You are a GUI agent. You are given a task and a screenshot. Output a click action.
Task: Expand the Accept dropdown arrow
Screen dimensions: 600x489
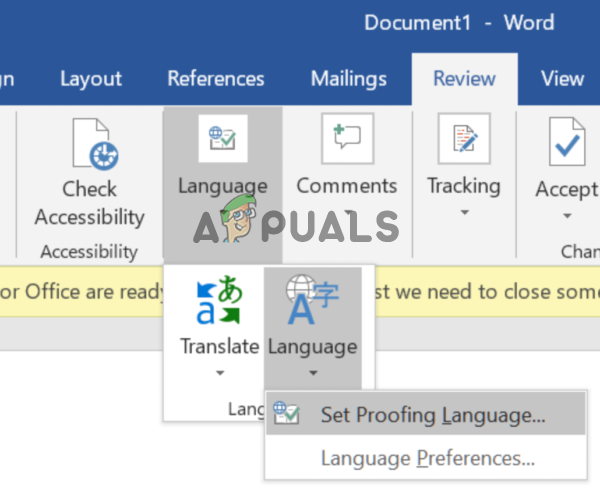click(567, 216)
